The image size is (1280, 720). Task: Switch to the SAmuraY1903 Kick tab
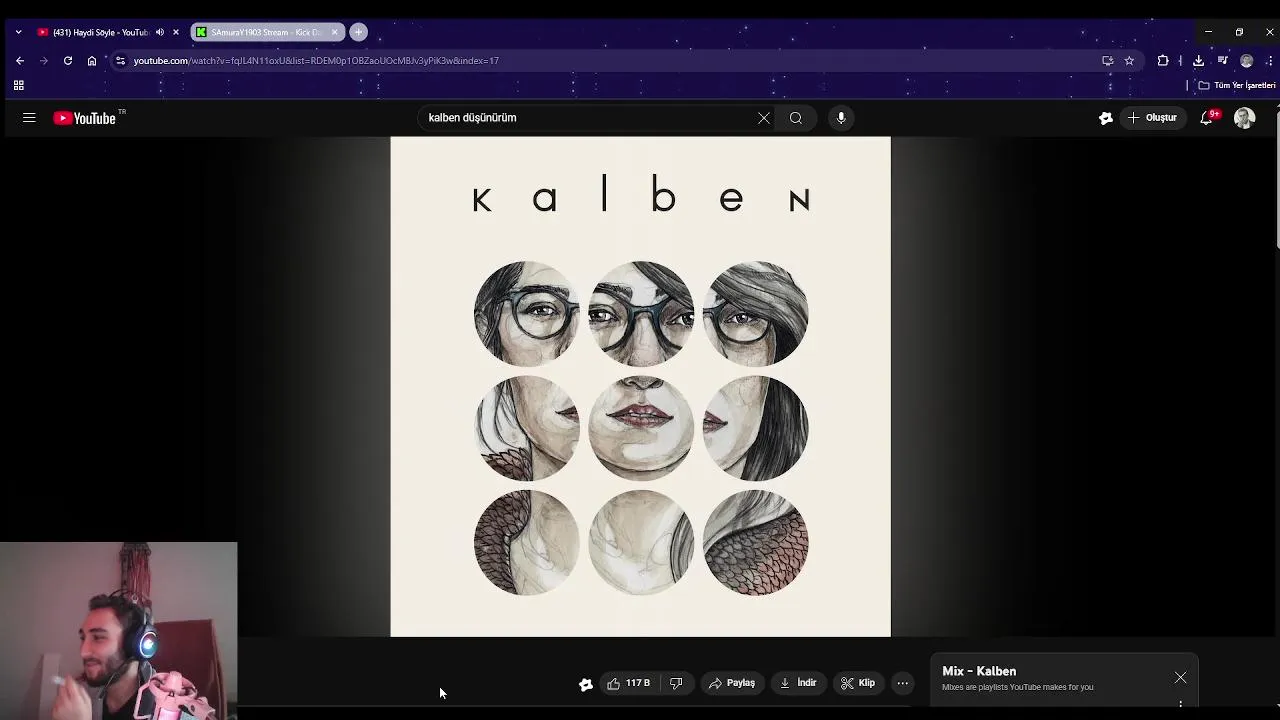coord(265,32)
